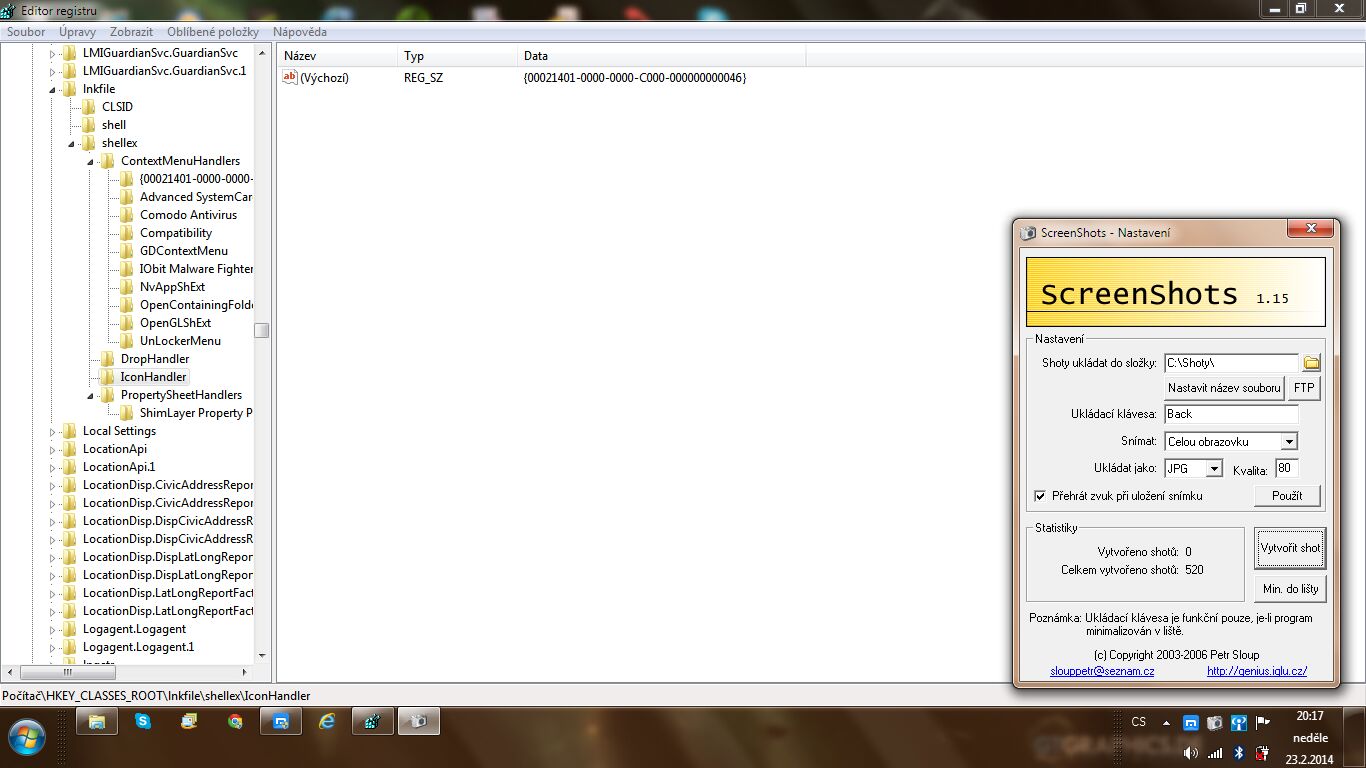Click the Registry Editor title bar icon
This screenshot has height=768, width=1366.
pyautogui.click(x=9, y=10)
